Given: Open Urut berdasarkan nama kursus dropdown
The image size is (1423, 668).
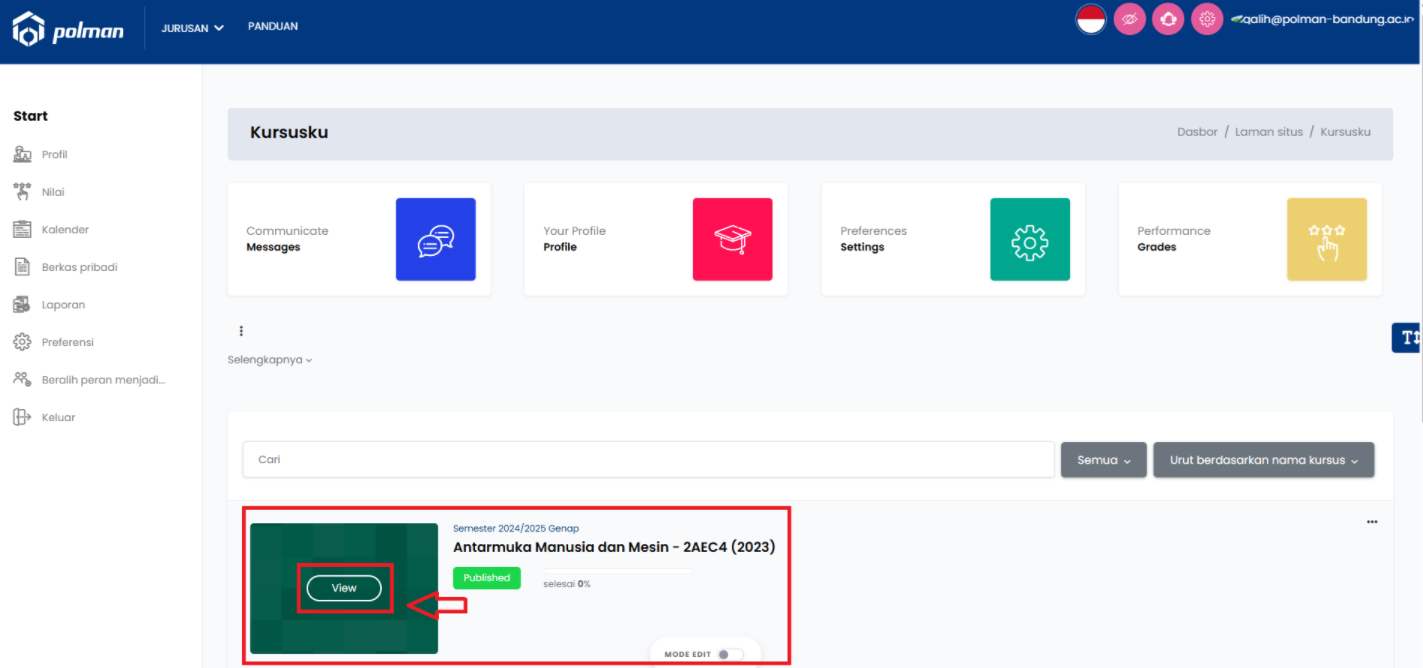Looking at the screenshot, I should click(1263, 460).
